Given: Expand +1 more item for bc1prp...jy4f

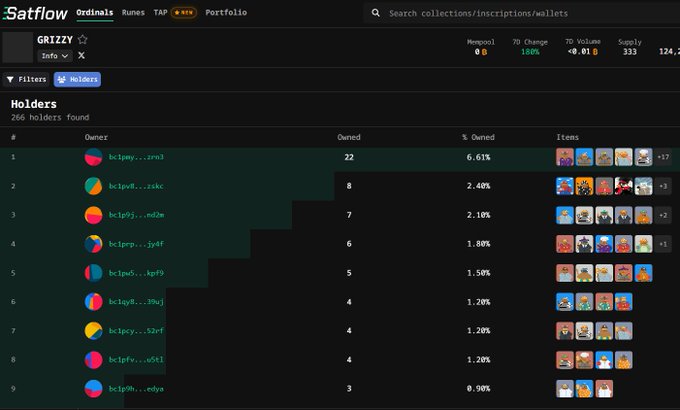Looking at the screenshot, I should click(x=663, y=244).
